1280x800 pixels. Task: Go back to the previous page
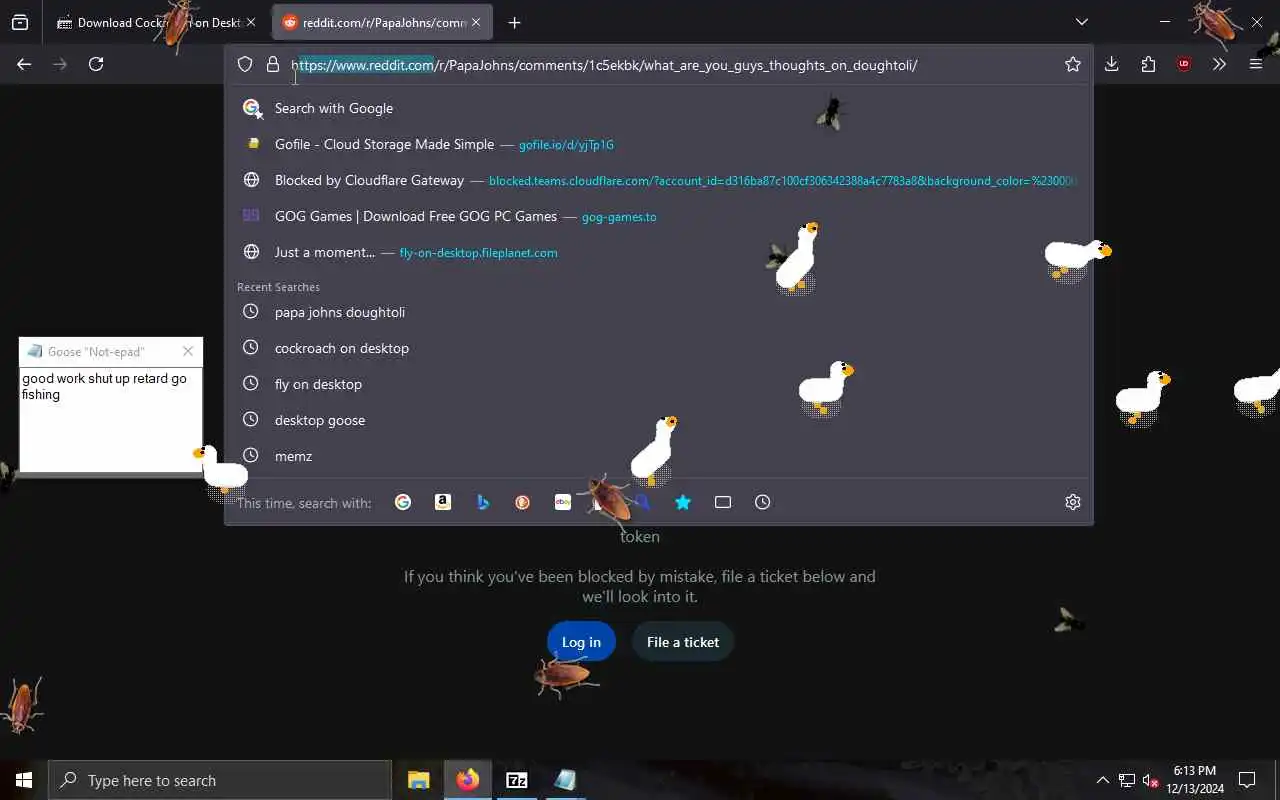24,64
